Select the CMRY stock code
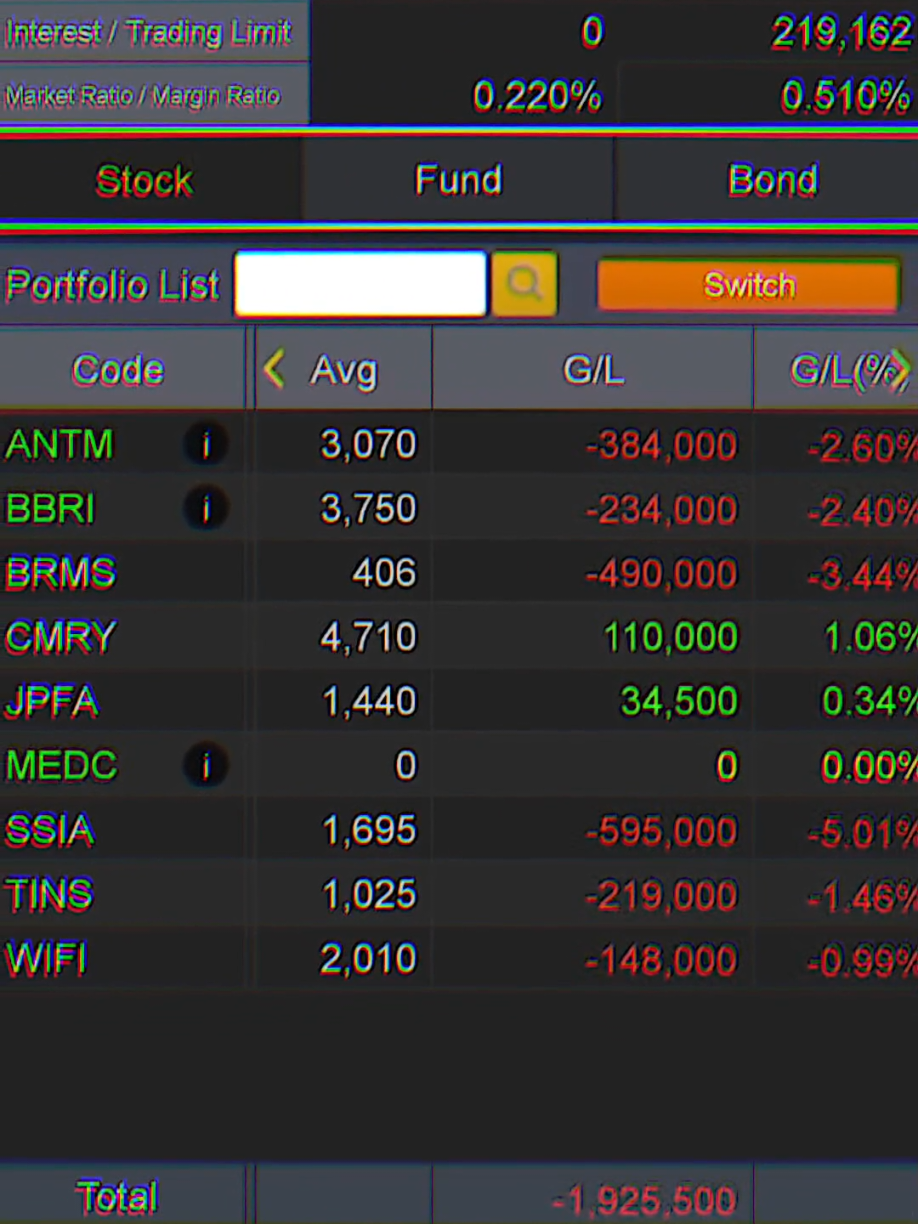The image size is (918, 1224). [61, 637]
